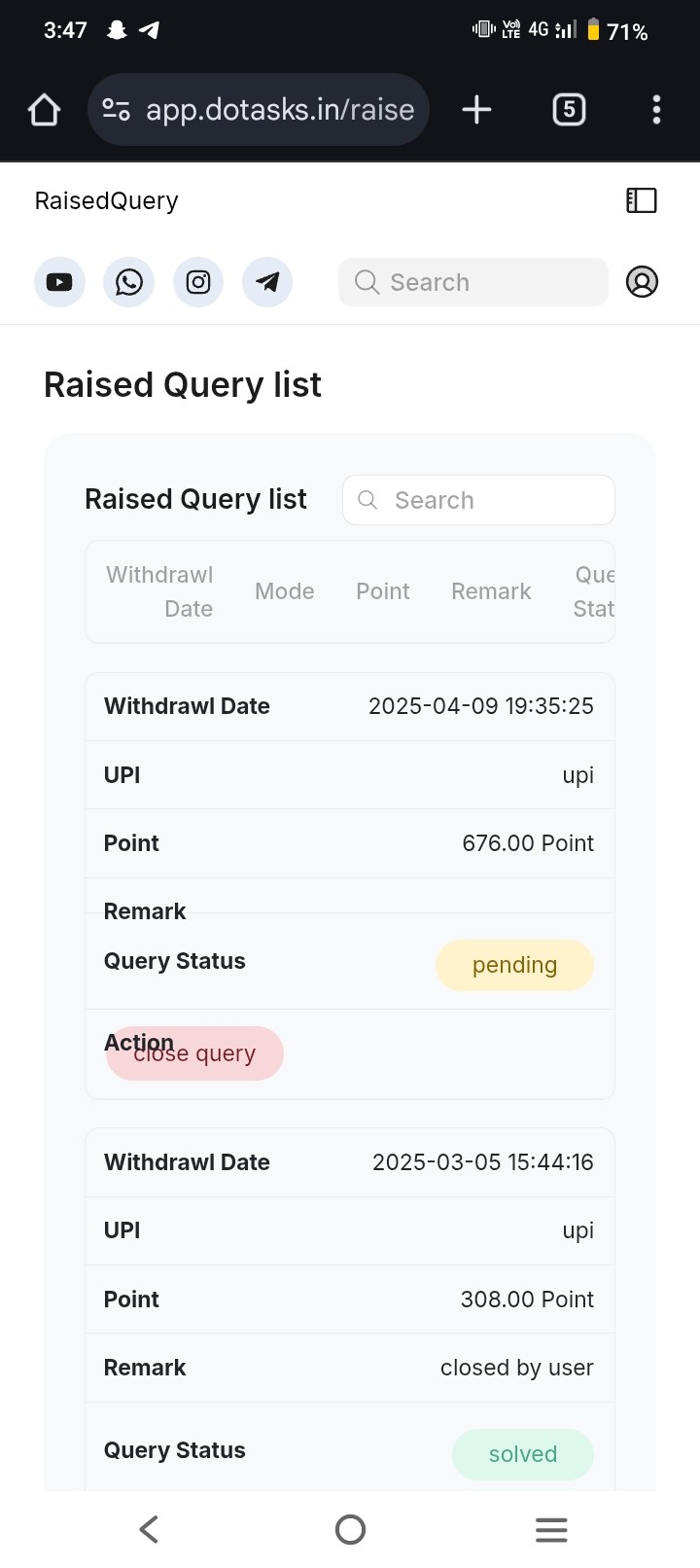
Task: Open the browser three-dot menu
Action: (x=656, y=110)
